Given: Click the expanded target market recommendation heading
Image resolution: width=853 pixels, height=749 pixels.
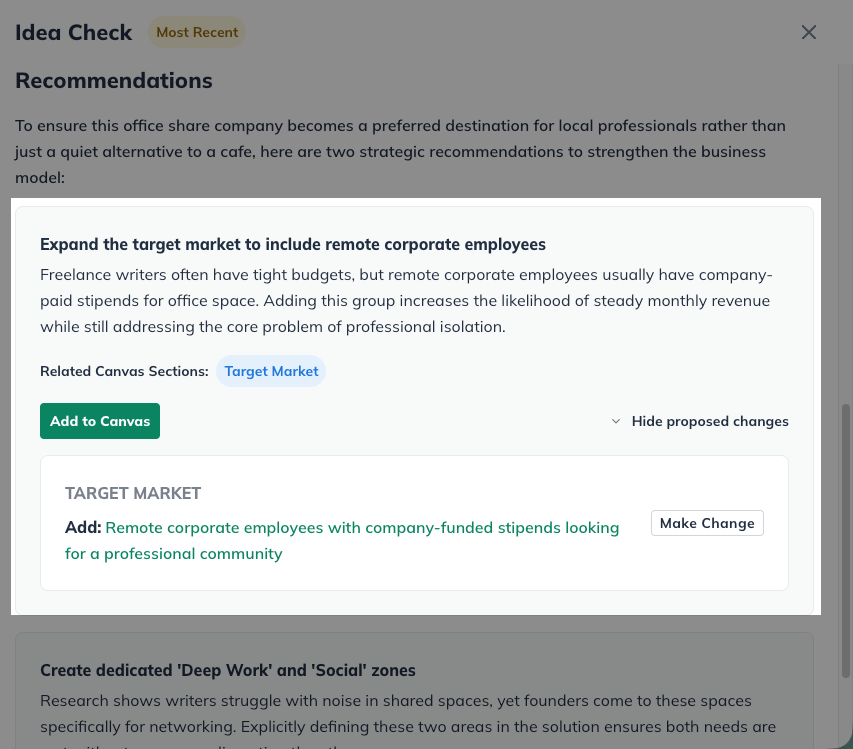Looking at the screenshot, I should tap(293, 243).
